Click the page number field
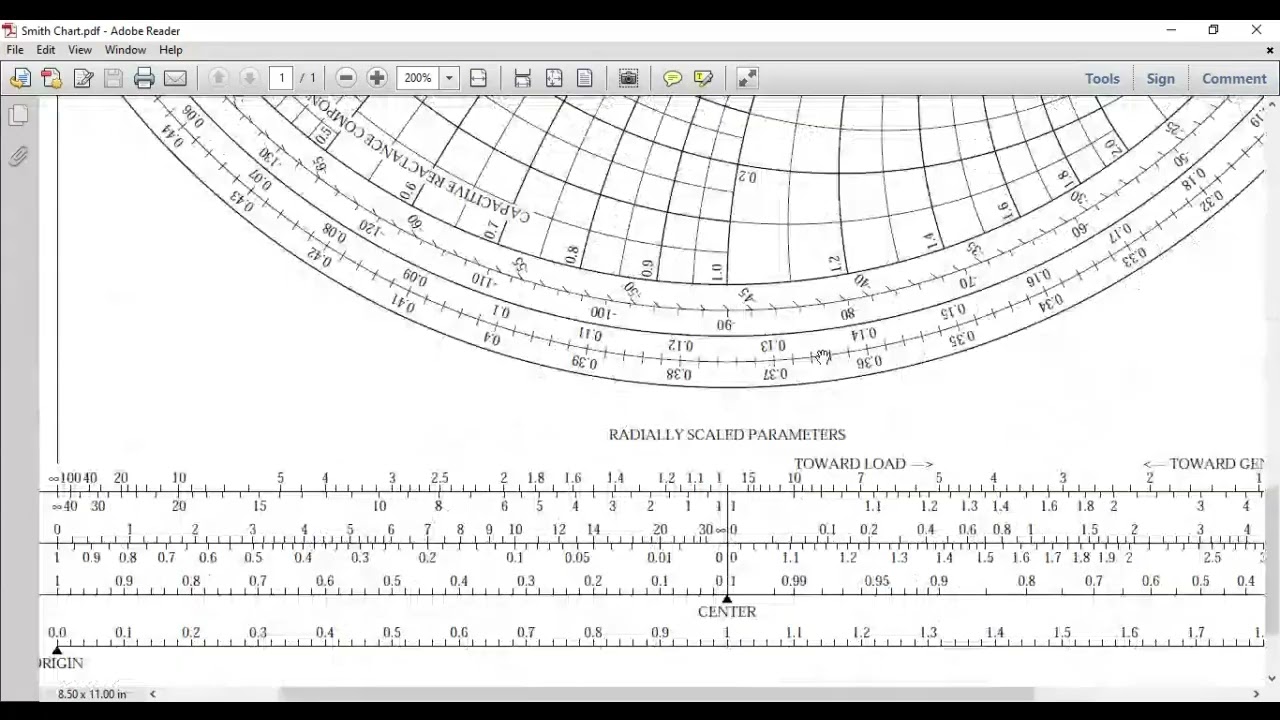1280x720 pixels. point(281,78)
